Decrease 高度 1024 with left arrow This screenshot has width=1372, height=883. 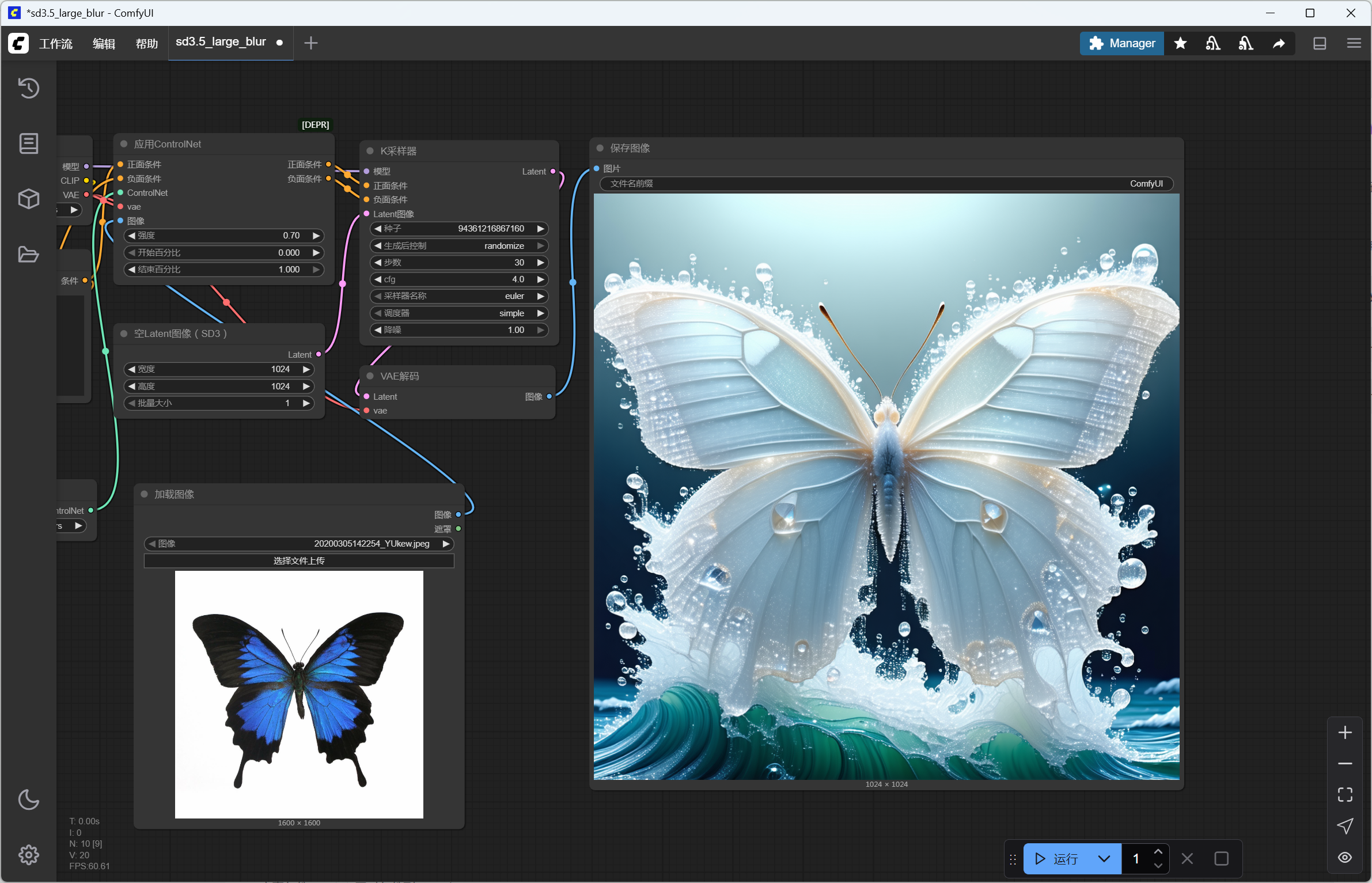pyautogui.click(x=132, y=386)
